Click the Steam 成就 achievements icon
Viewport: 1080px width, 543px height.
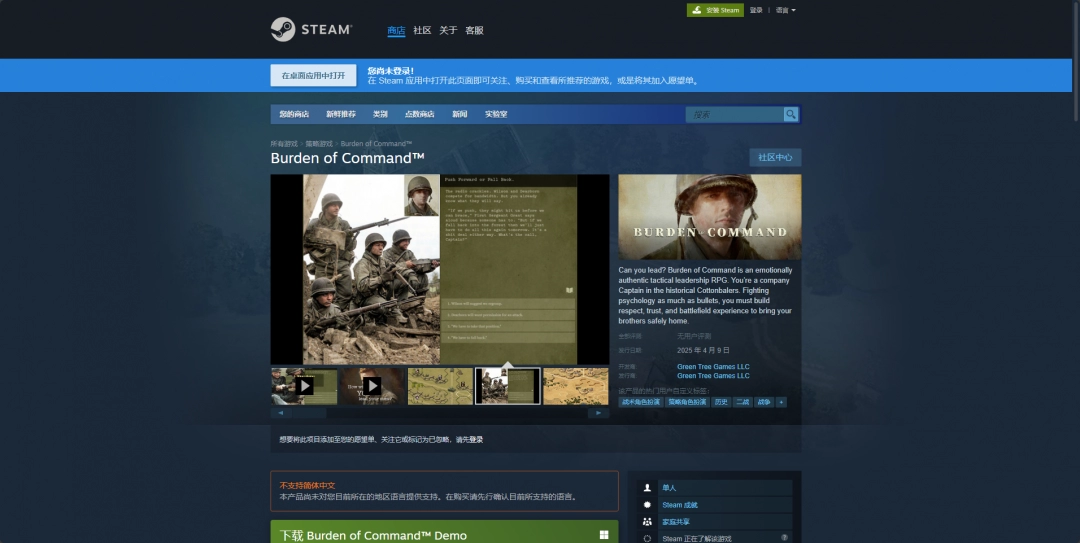[x=648, y=505]
